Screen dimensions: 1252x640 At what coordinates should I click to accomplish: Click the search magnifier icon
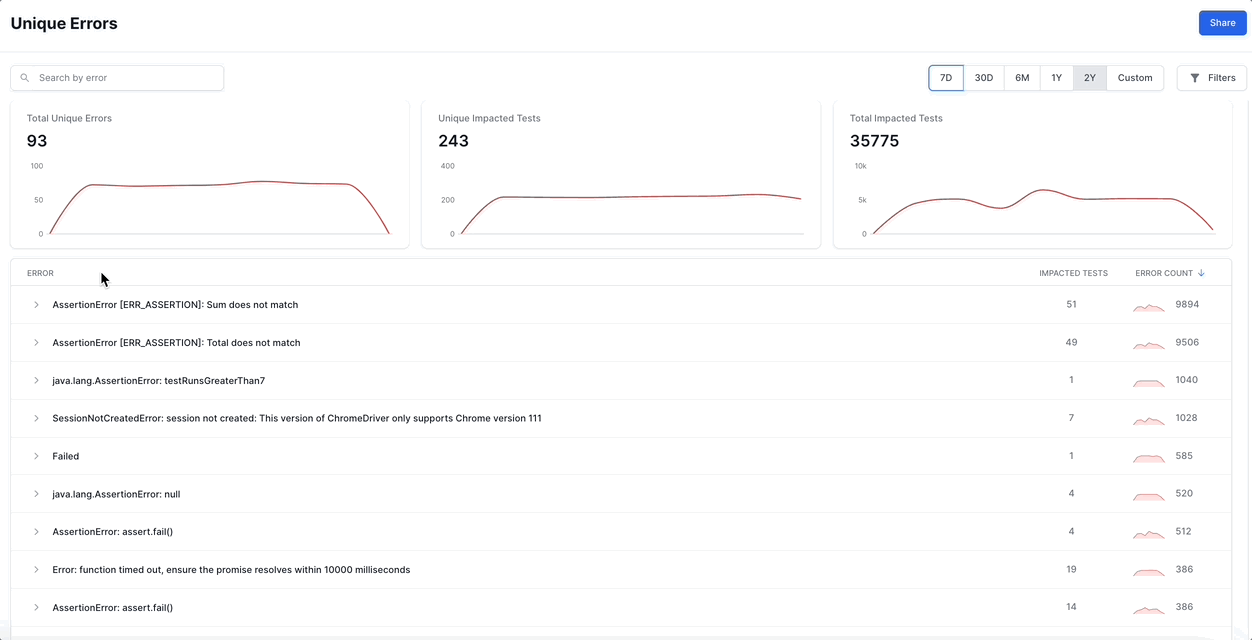pos(25,78)
